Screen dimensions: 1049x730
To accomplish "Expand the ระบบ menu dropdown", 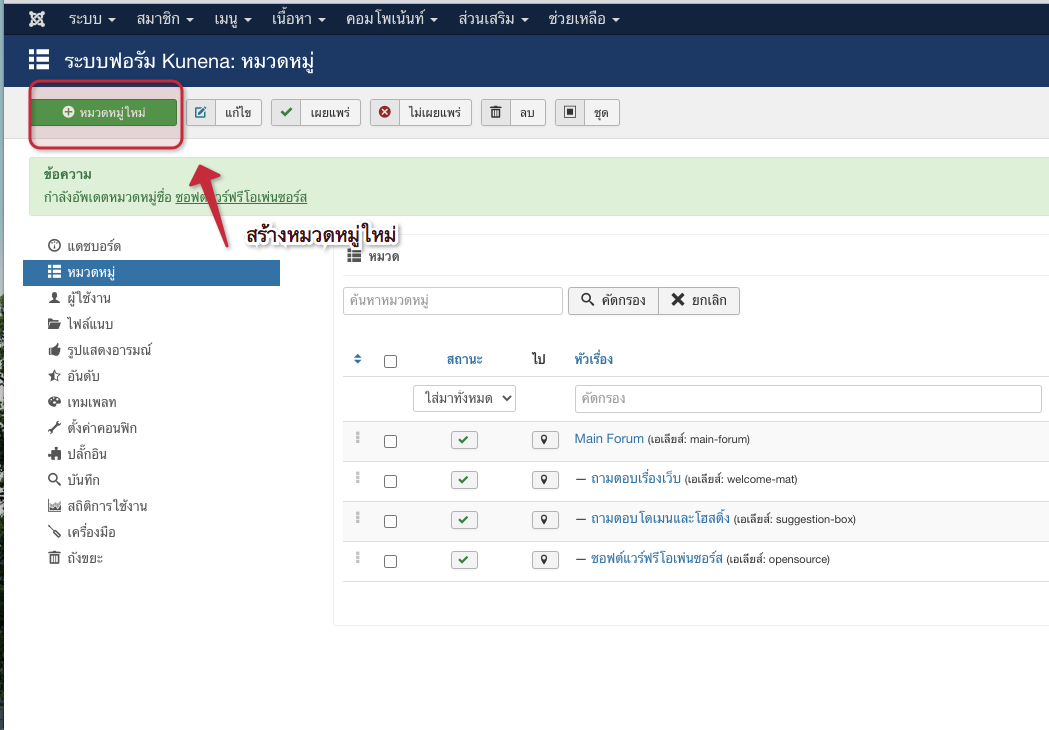I will [92, 19].
